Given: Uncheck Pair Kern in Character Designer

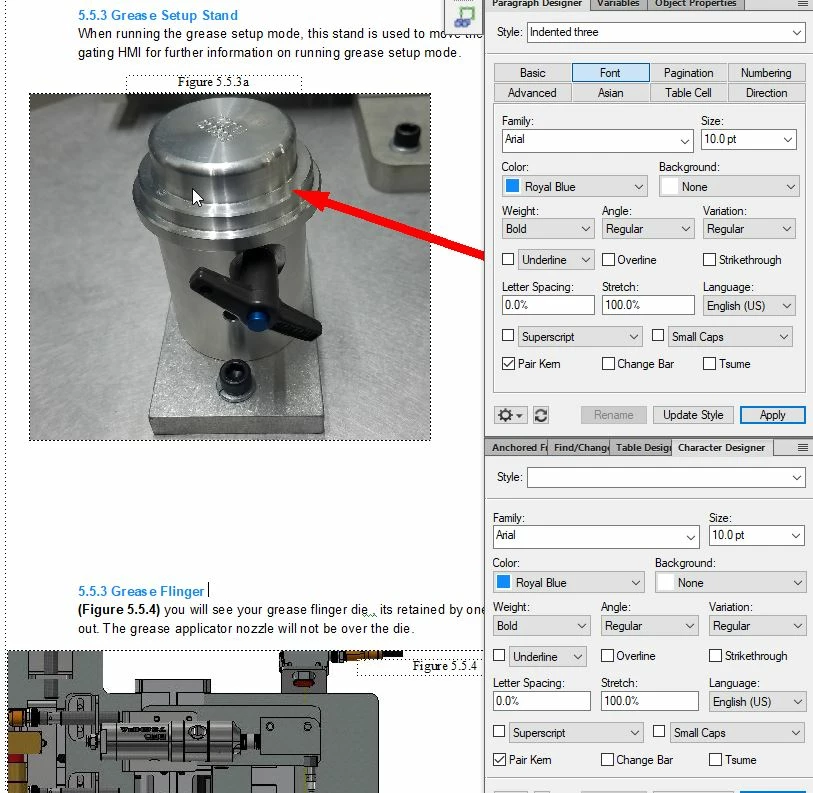Looking at the screenshot, I should [499, 760].
